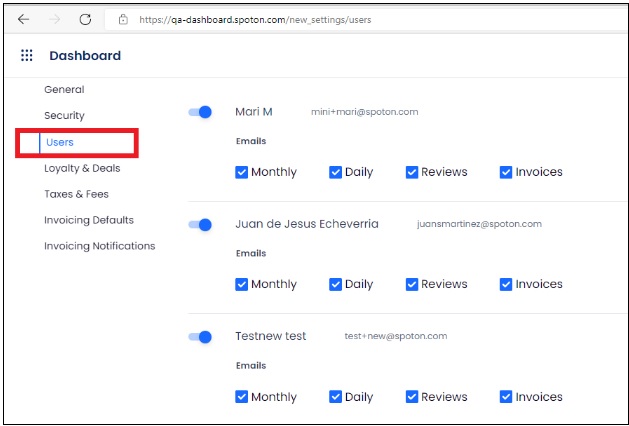Open Invoicing Notifications settings
The height and width of the screenshot is (426, 629).
(99, 246)
